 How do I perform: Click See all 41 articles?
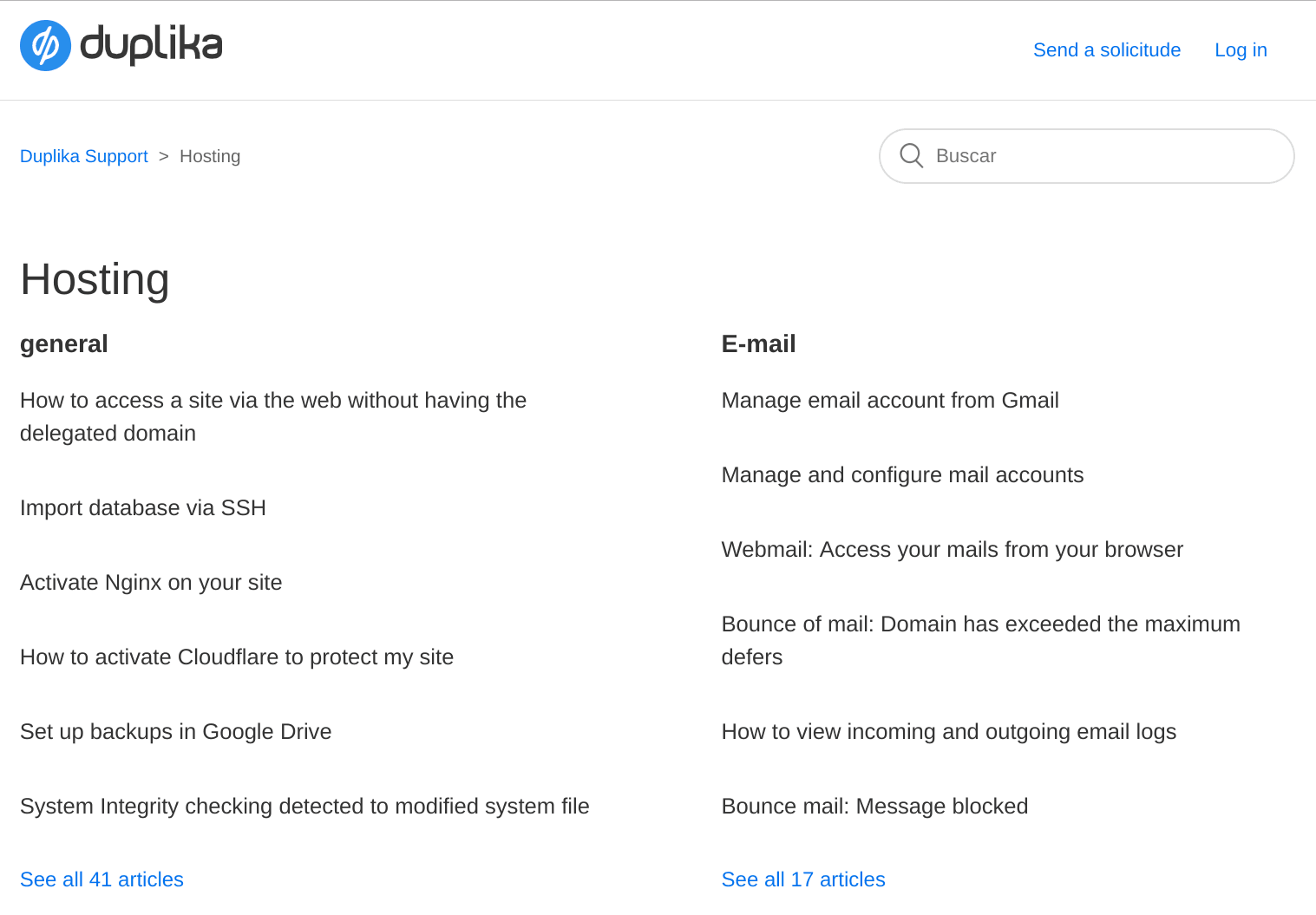(101, 879)
